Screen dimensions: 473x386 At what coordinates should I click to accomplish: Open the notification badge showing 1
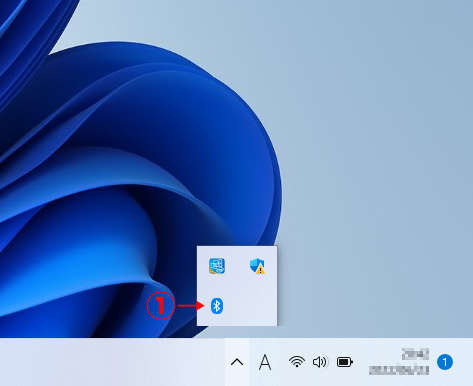pos(445,362)
